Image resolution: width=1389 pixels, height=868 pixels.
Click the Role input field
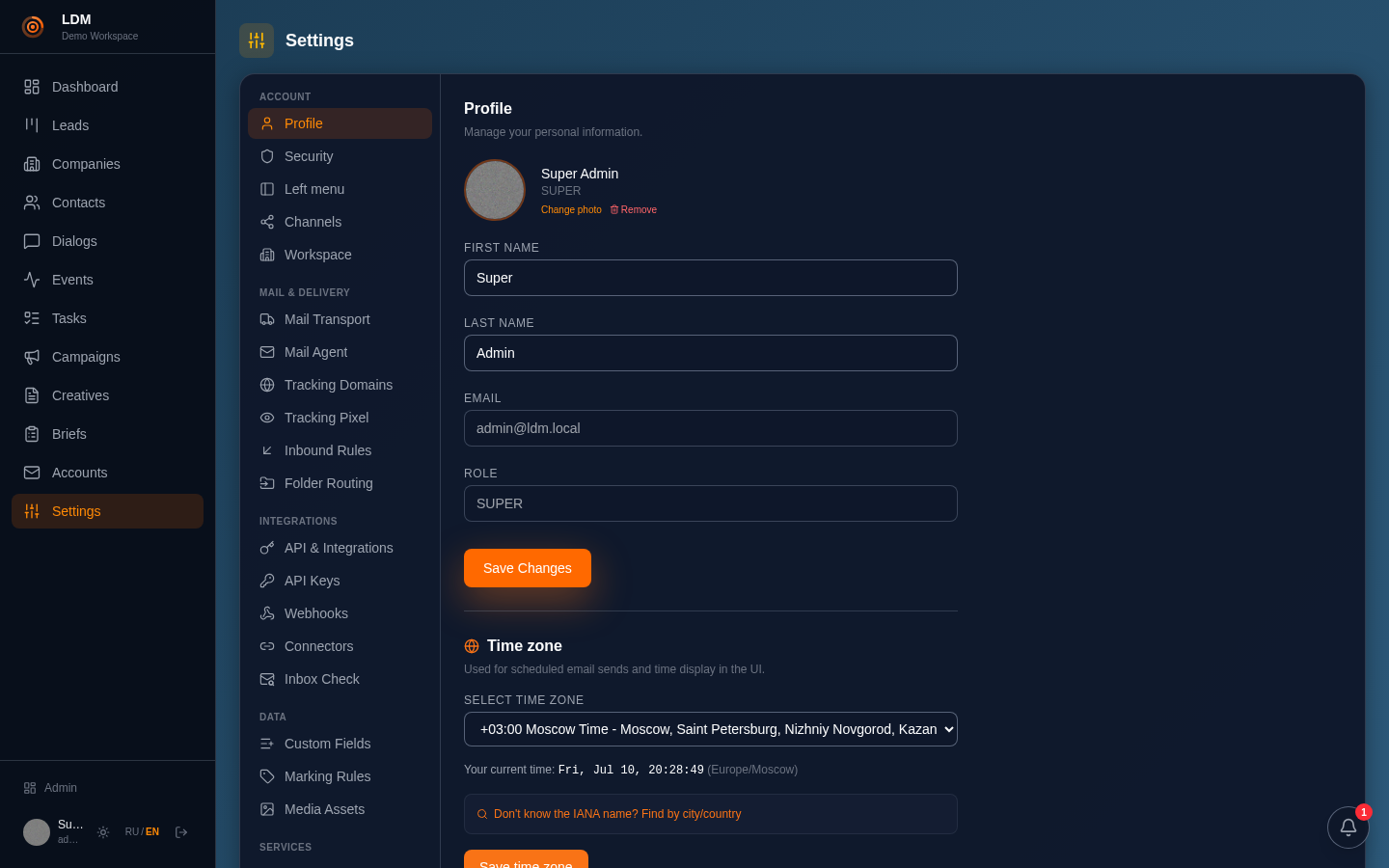pos(711,503)
